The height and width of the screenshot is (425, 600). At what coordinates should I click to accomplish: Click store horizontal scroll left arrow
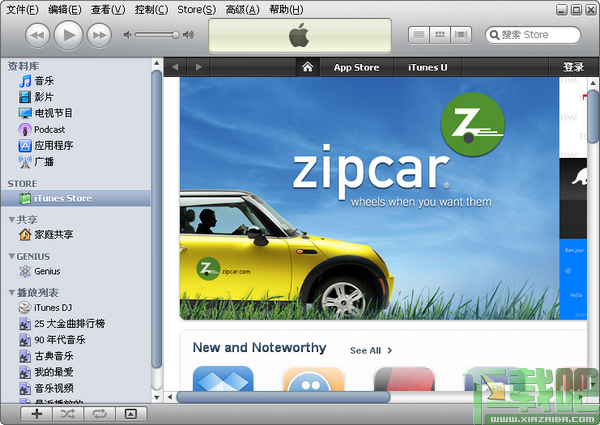pyautogui.click(x=170, y=397)
